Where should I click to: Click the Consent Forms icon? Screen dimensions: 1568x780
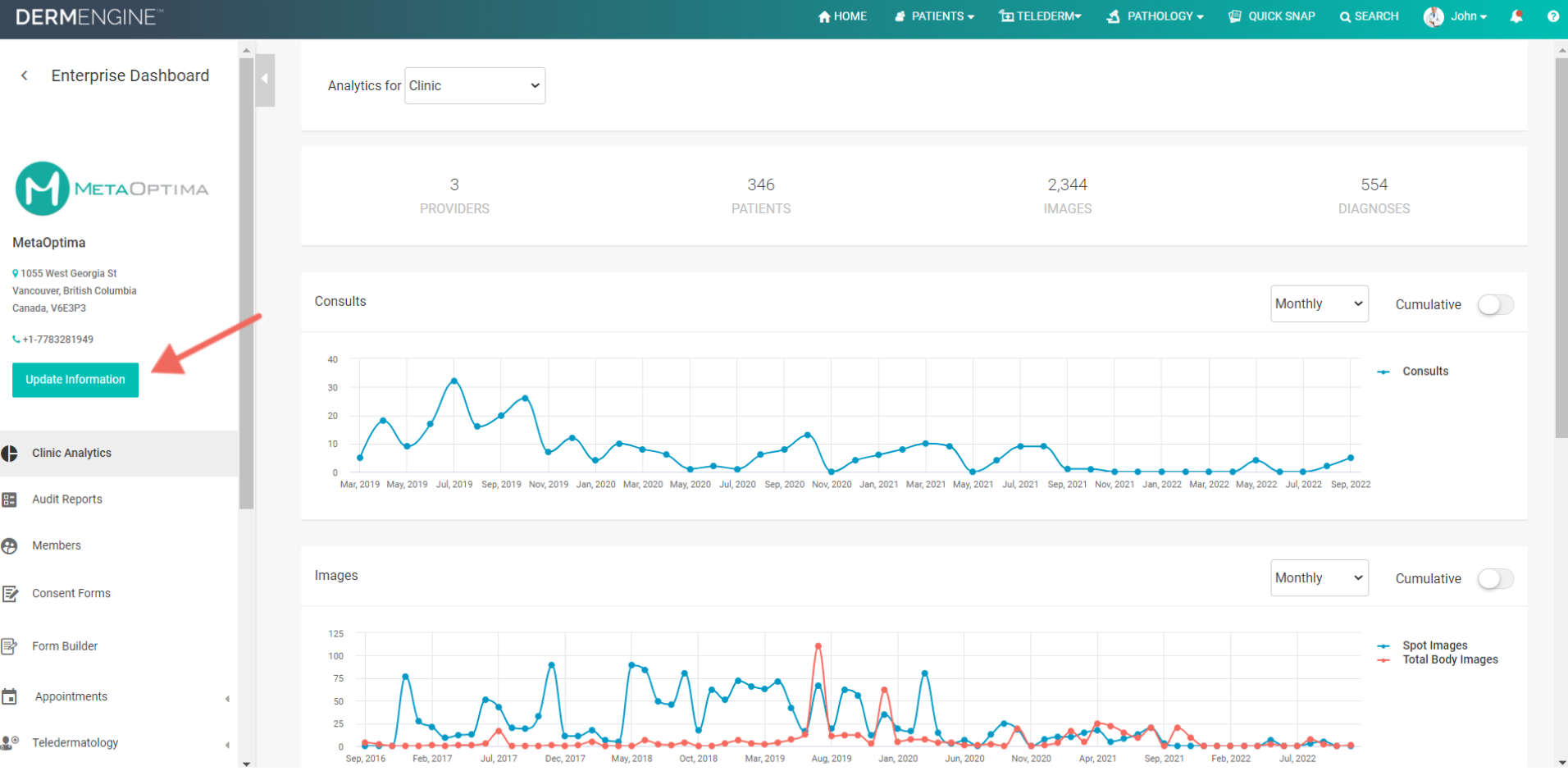(x=10, y=594)
